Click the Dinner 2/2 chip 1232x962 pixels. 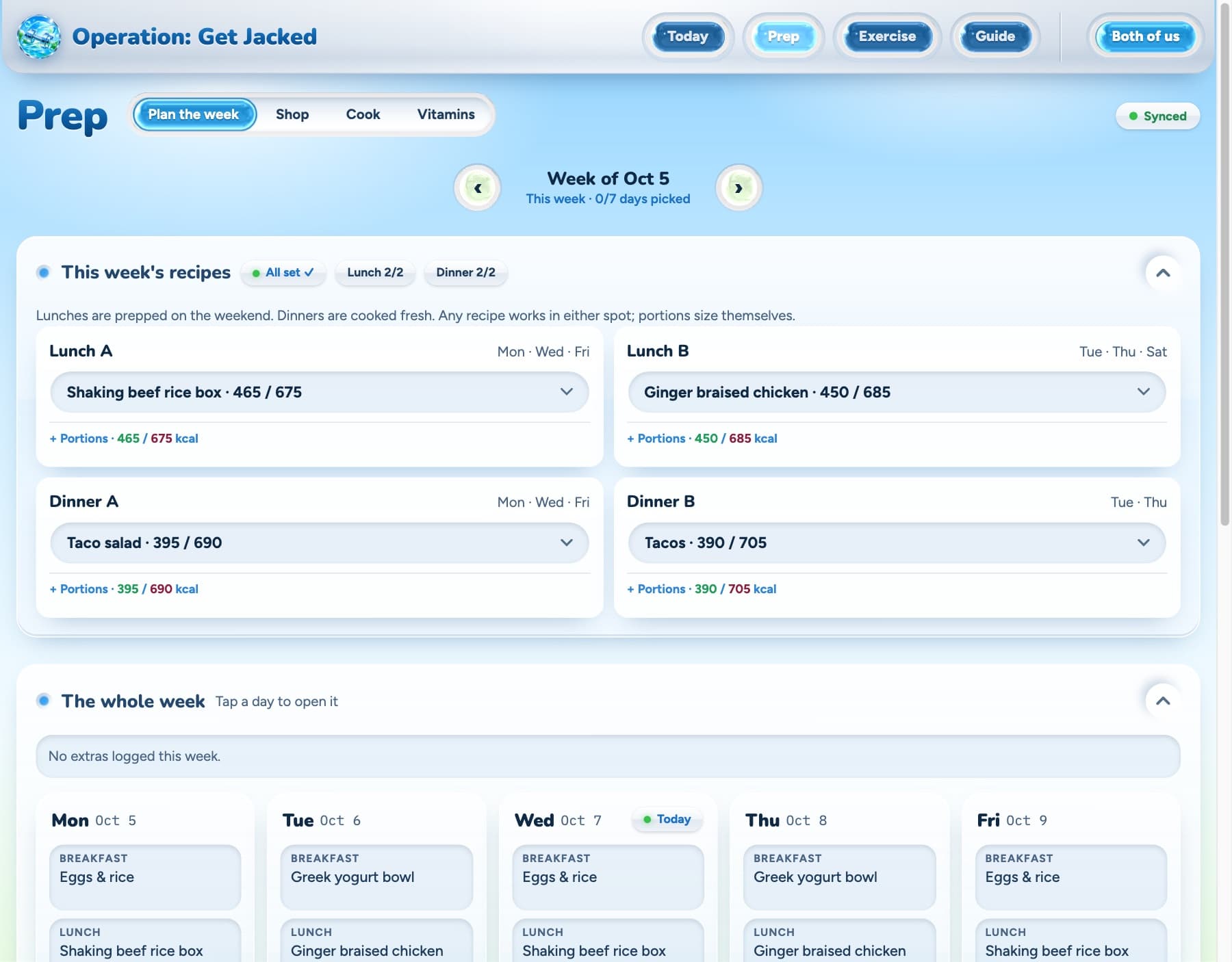point(465,272)
